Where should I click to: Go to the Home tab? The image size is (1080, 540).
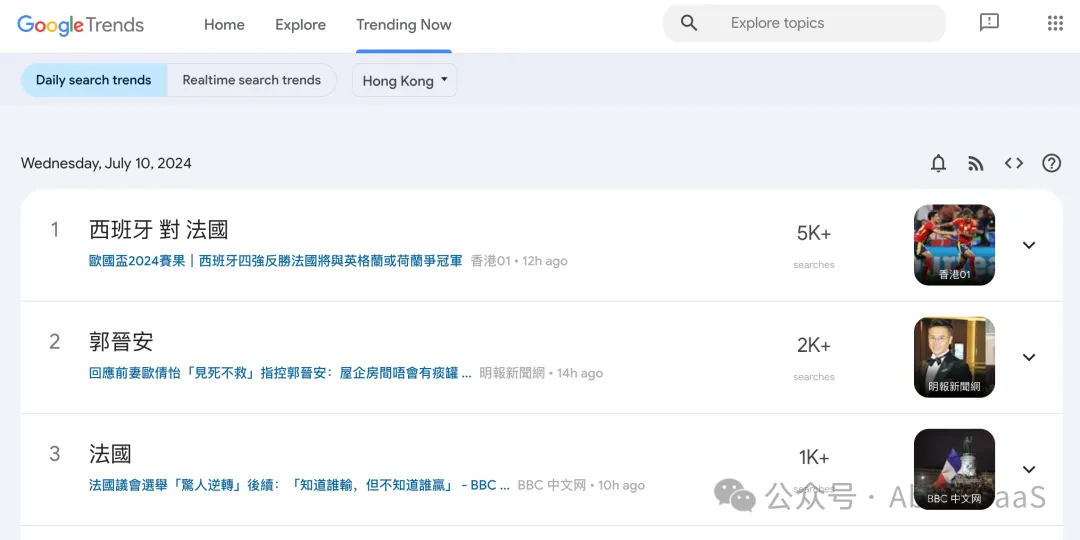224,25
